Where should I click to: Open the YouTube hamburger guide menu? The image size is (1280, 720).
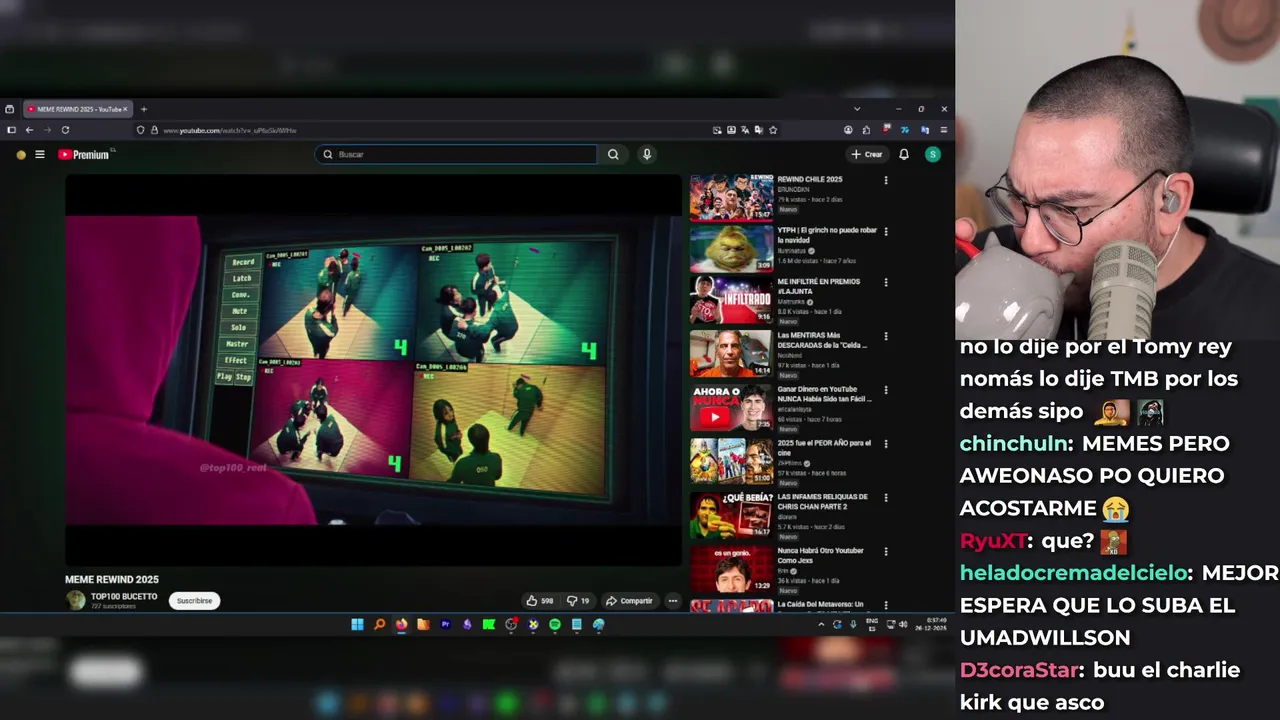[40, 154]
